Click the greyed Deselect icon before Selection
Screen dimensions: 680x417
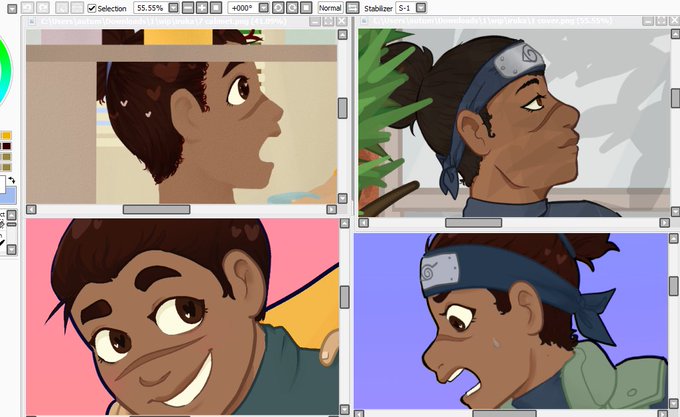[x=62, y=8]
